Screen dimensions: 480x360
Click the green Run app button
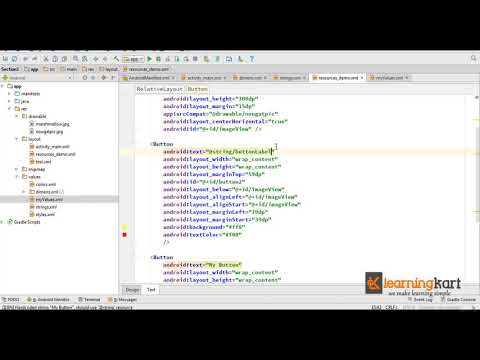click(x=149, y=59)
